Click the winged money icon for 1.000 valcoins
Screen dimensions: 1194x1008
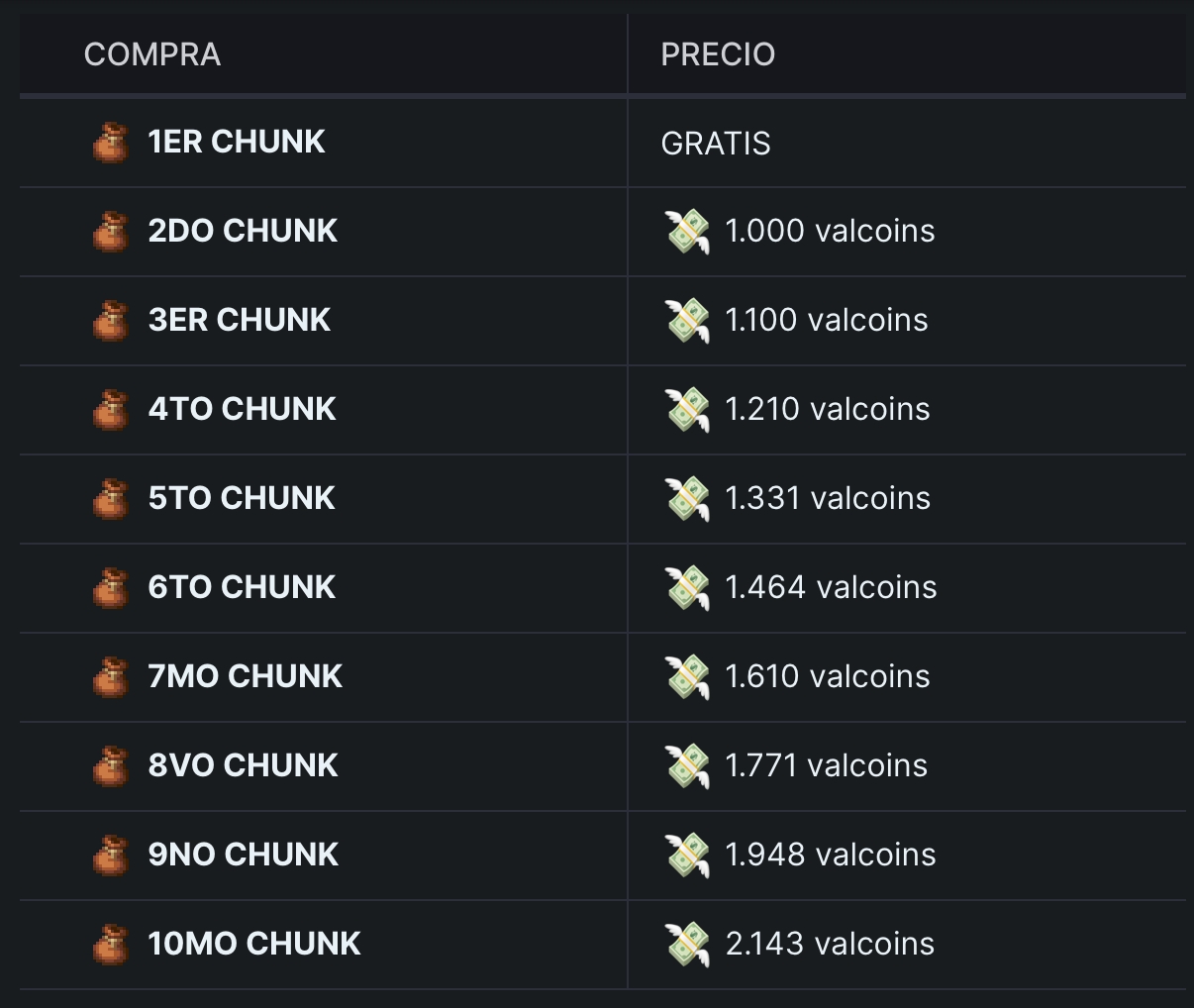tap(687, 232)
